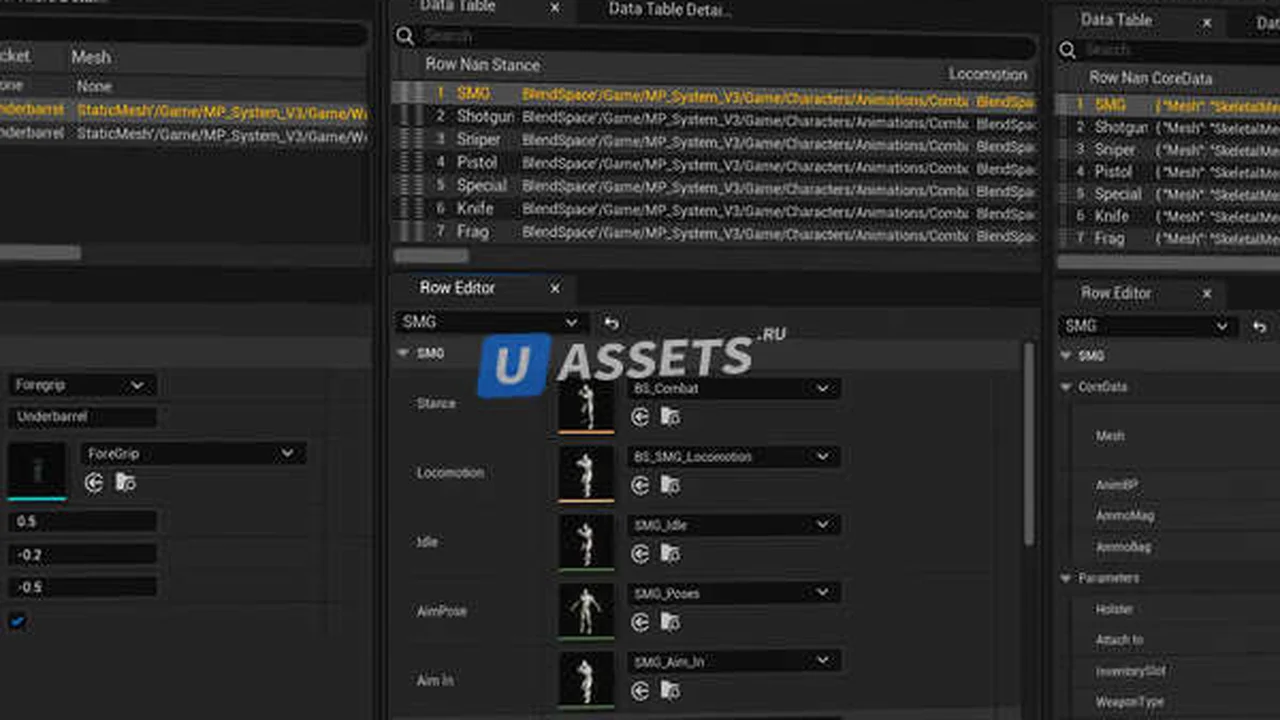The image size is (1280, 720).
Task: Open the SMG row selector in the Stance Row Editor
Action: pos(490,322)
